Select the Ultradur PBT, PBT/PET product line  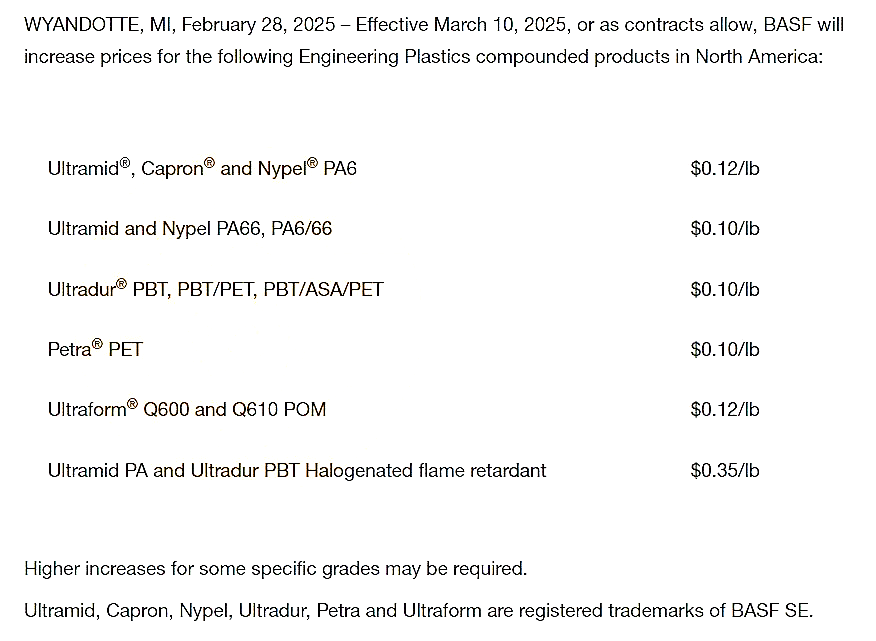(215, 290)
